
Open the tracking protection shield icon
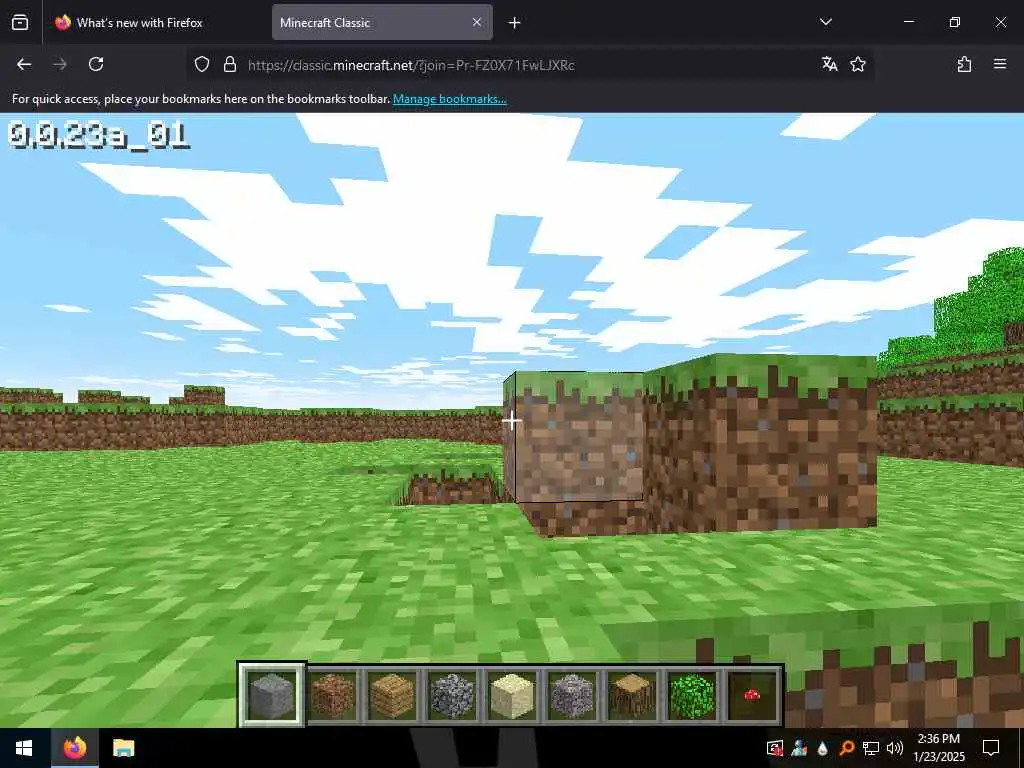pos(202,65)
